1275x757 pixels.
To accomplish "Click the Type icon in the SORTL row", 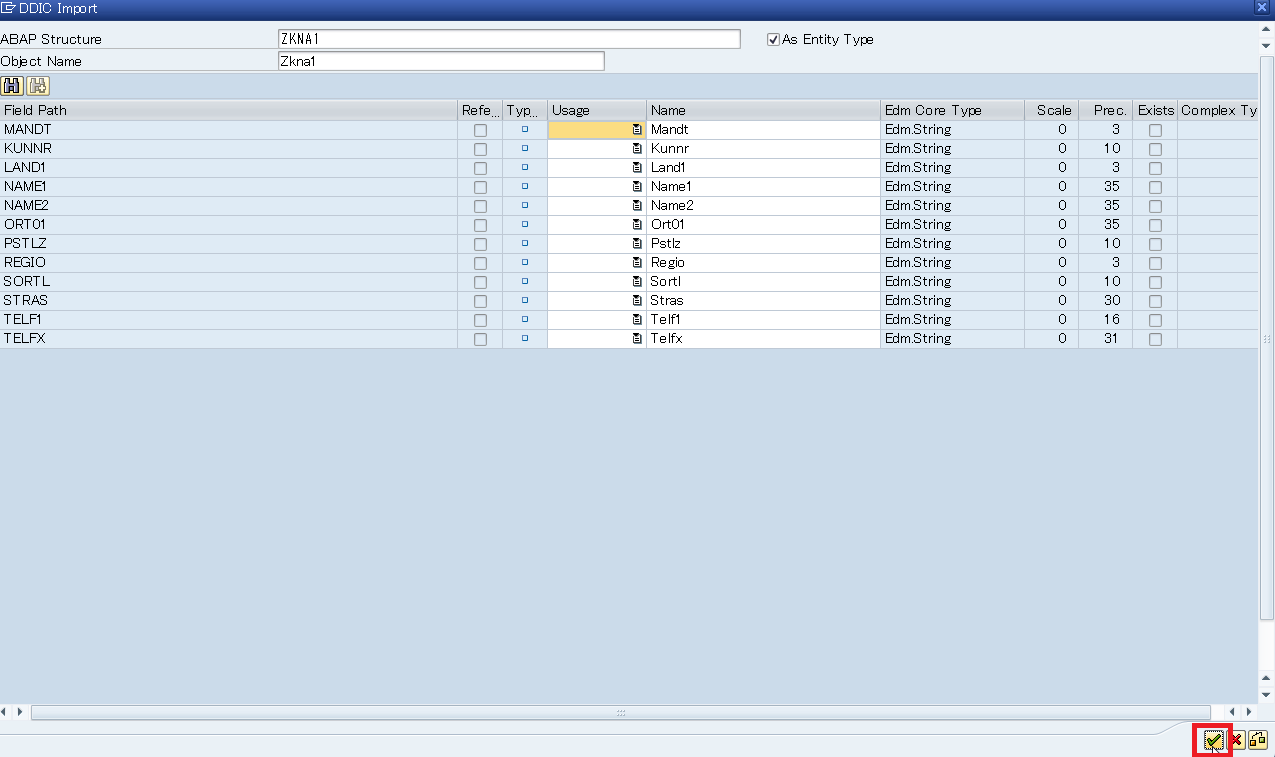I will (525, 282).
